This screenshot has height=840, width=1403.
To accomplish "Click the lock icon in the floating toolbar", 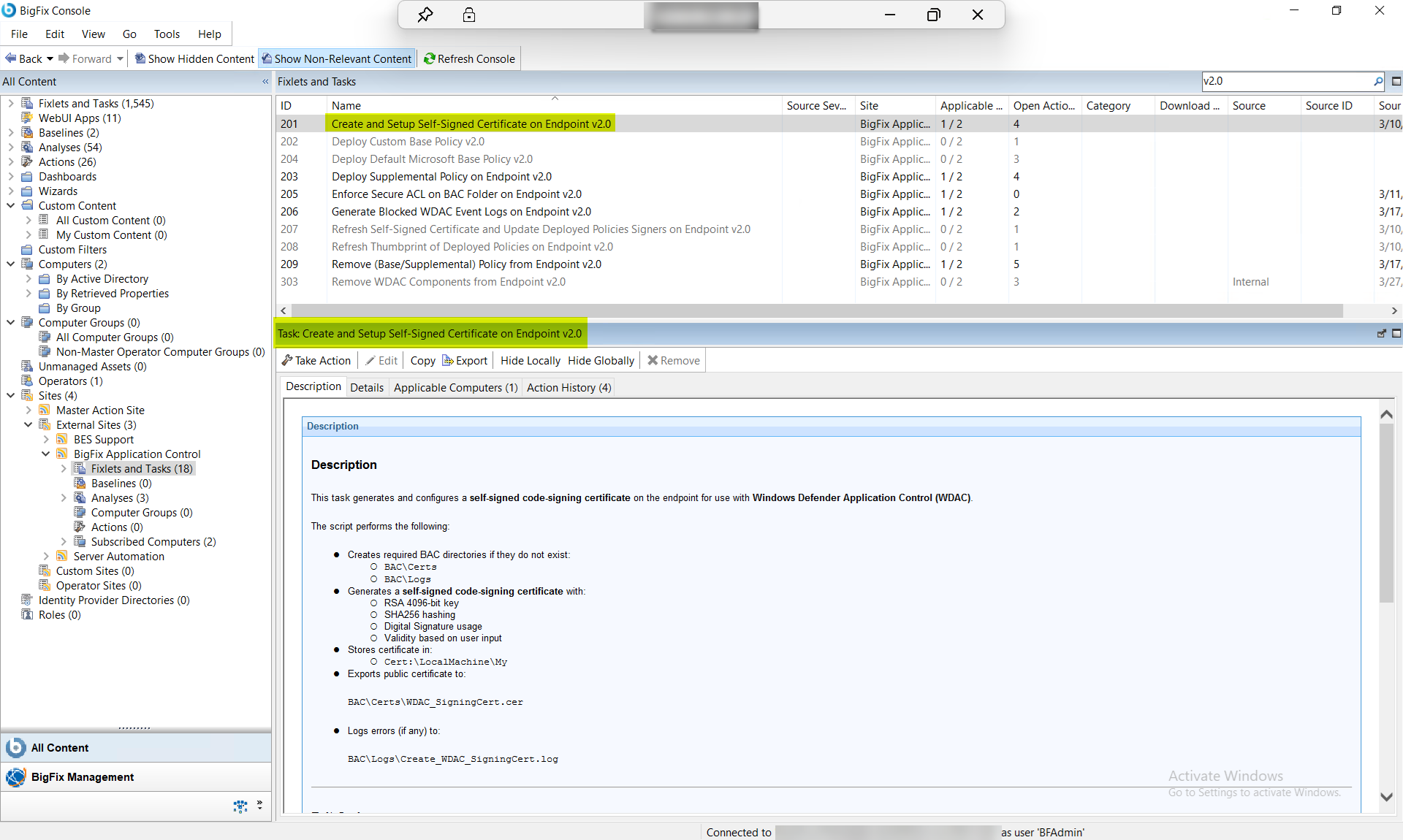I will (470, 15).
